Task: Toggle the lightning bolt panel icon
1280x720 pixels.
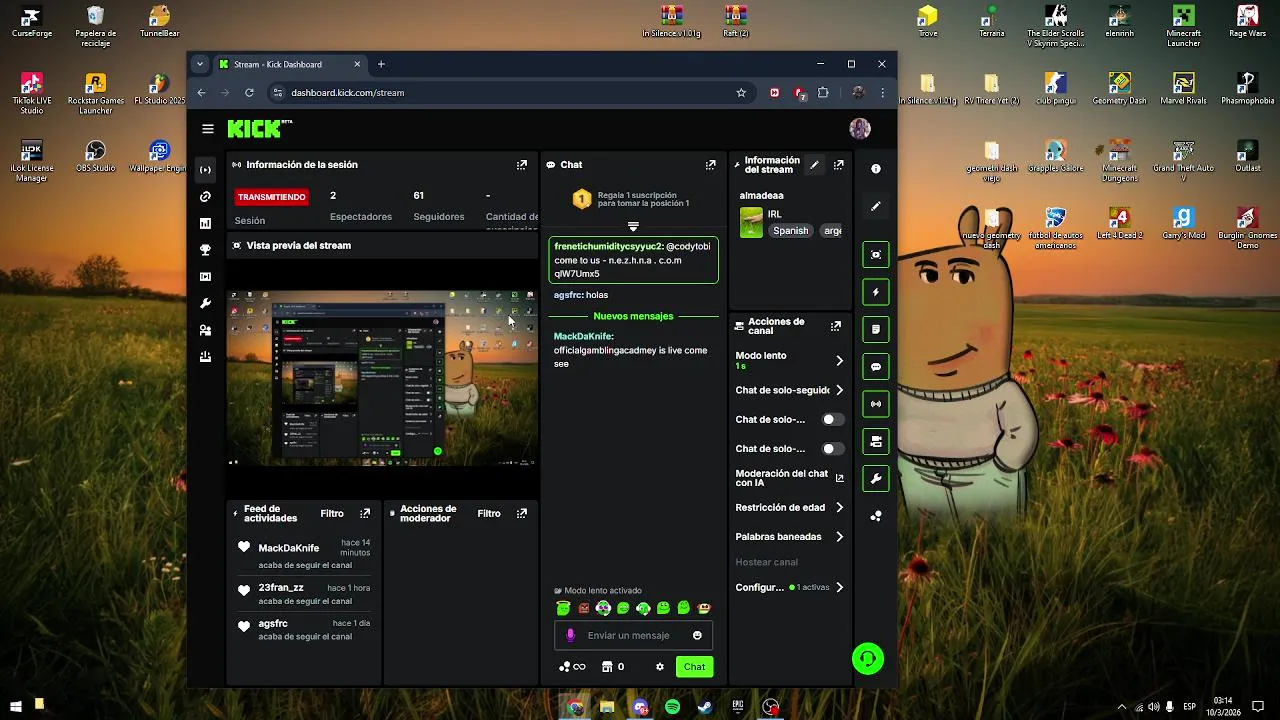Action: pos(876,292)
